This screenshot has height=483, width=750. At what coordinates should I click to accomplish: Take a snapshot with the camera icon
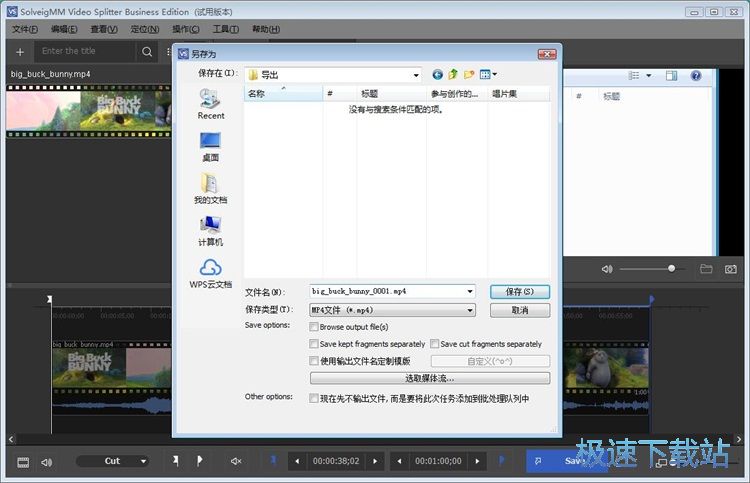click(730, 269)
